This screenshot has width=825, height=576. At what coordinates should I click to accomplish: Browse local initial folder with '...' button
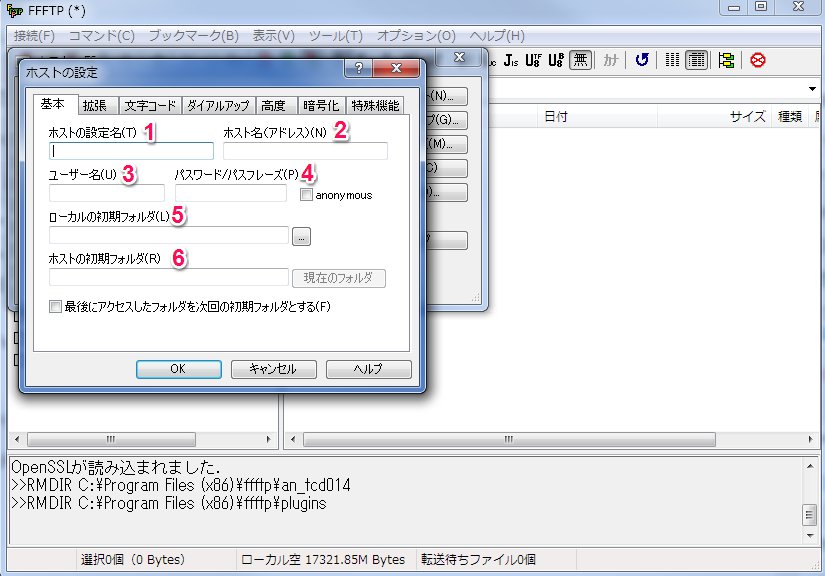(301, 236)
